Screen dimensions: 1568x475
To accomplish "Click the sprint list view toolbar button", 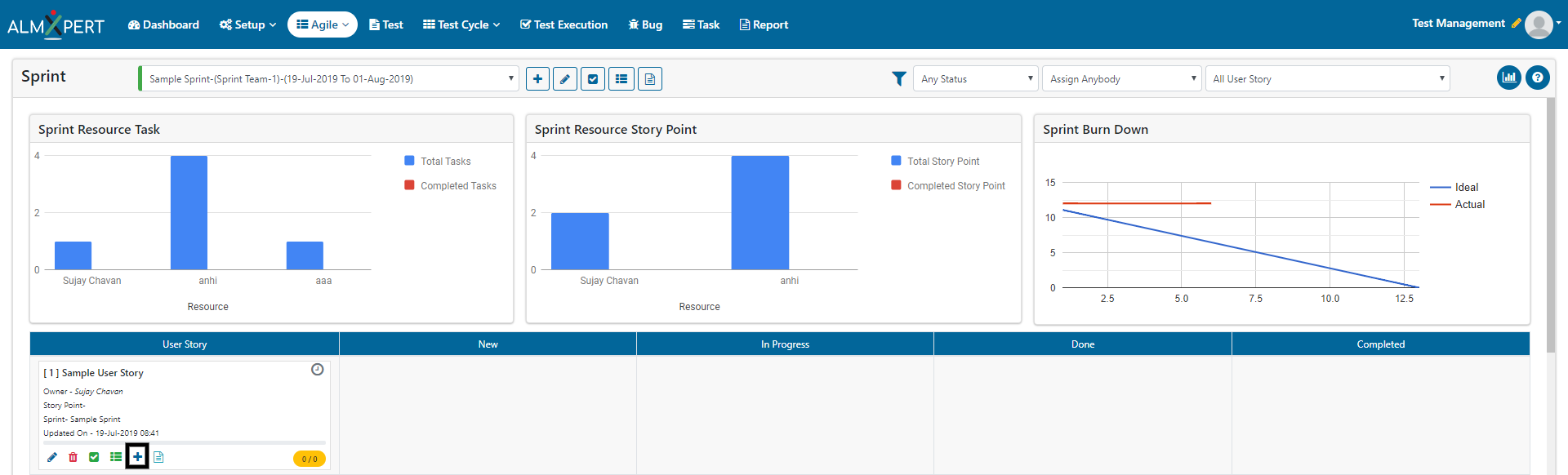I will point(621,78).
